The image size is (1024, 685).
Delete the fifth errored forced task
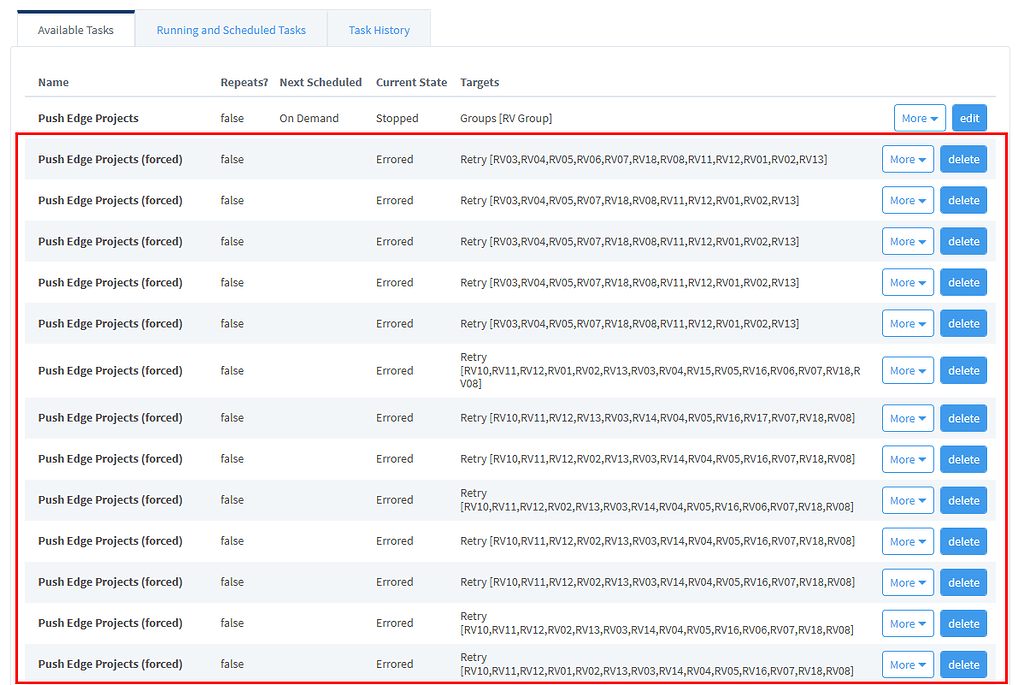click(x=962, y=322)
